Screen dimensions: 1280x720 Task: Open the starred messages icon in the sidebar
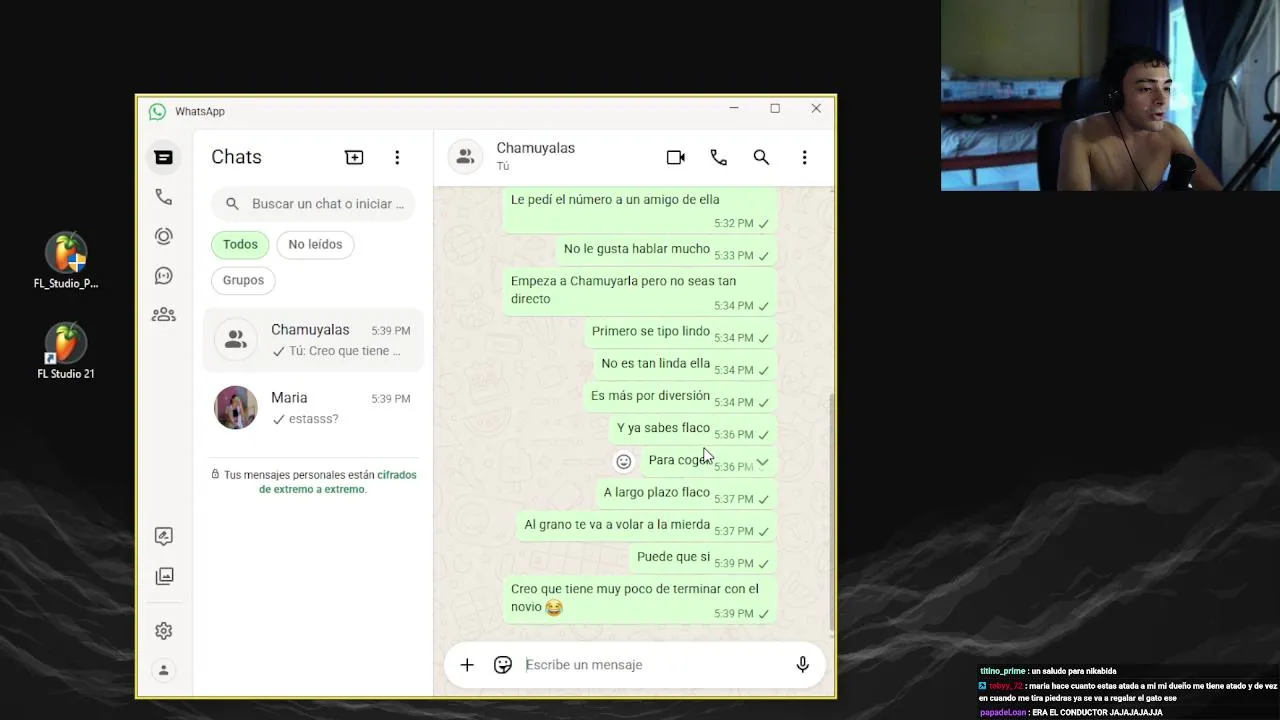[x=164, y=536]
